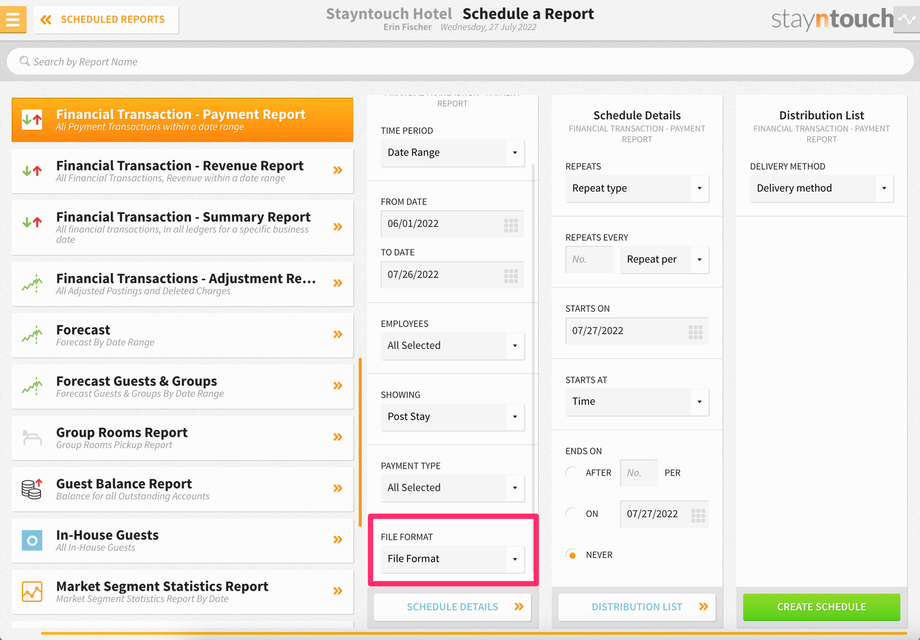Click the chevron beside Market Segment Statistics

[x=338, y=591]
